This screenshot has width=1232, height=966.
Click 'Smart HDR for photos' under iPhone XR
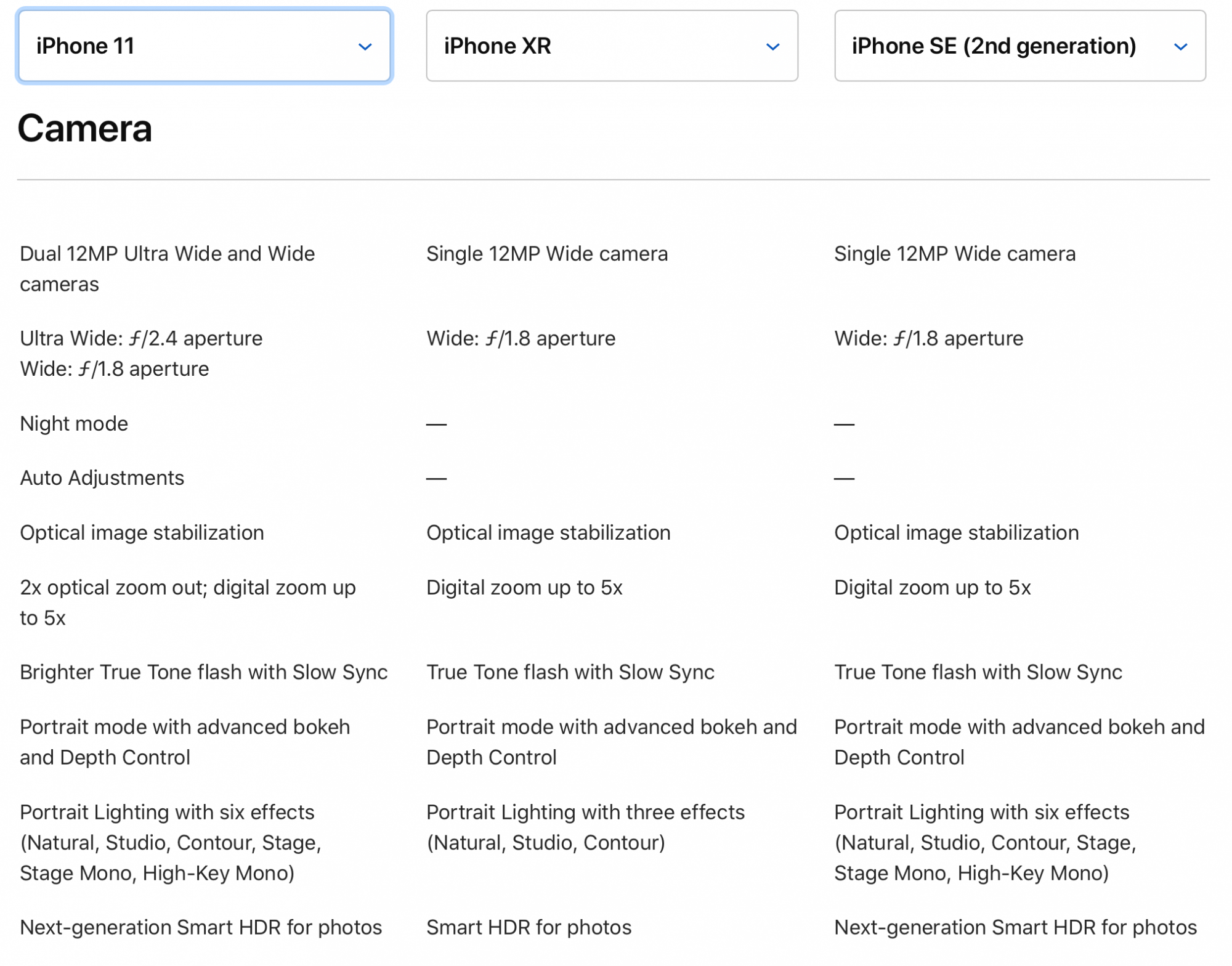point(529,927)
